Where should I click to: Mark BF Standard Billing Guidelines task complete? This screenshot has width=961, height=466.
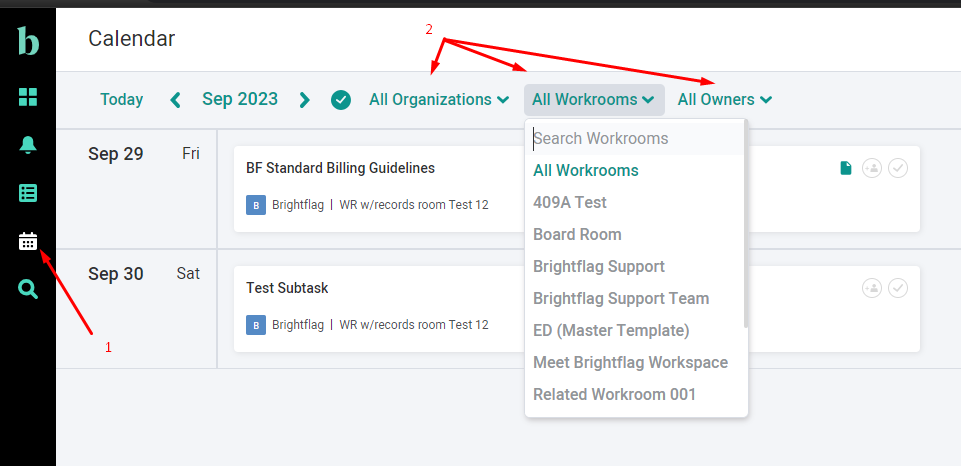pos(898,168)
